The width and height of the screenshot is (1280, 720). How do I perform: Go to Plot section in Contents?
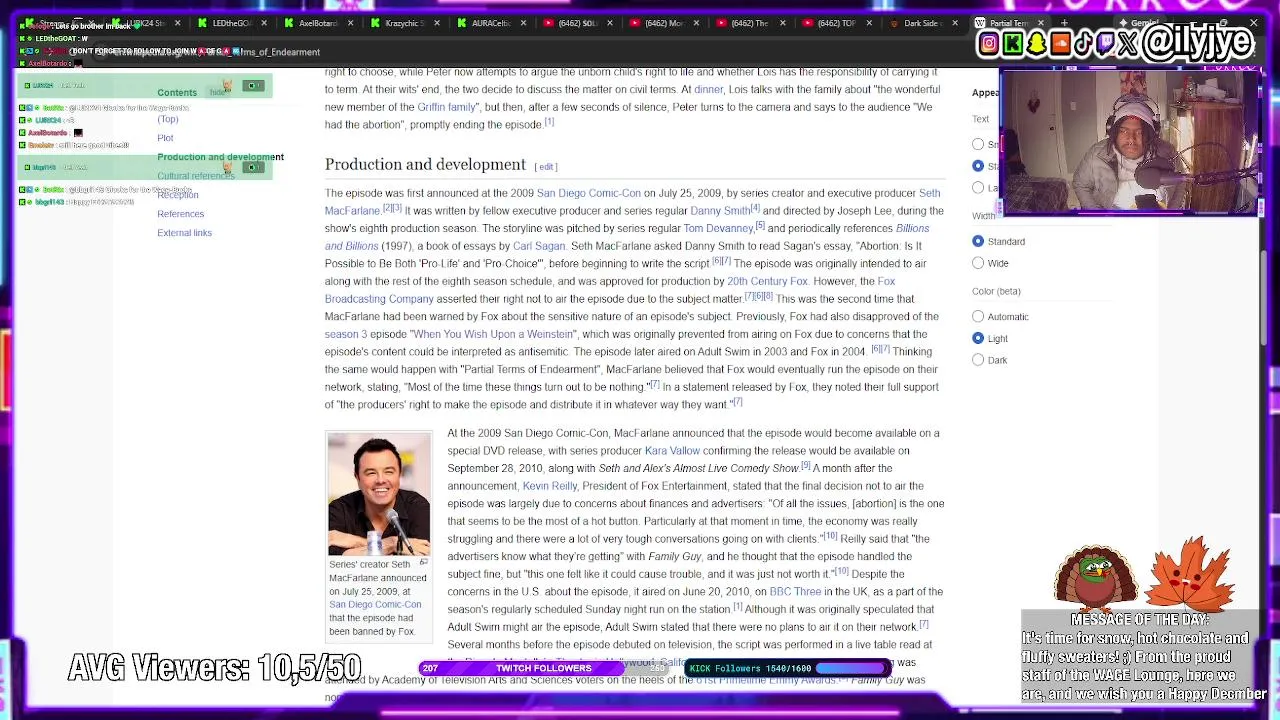click(165, 138)
